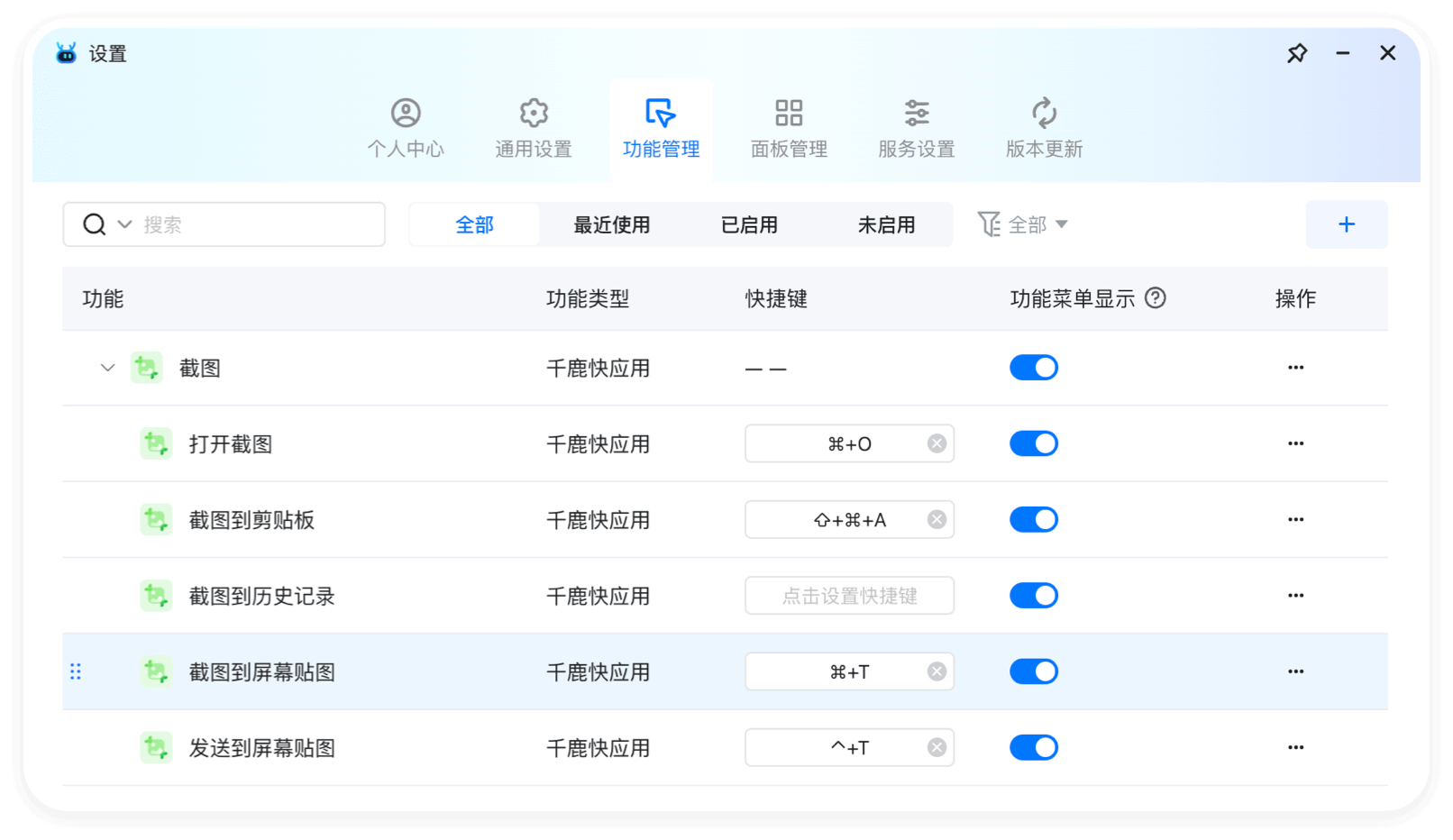
Task: Click the 快捷键 column header
Action: (x=776, y=299)
